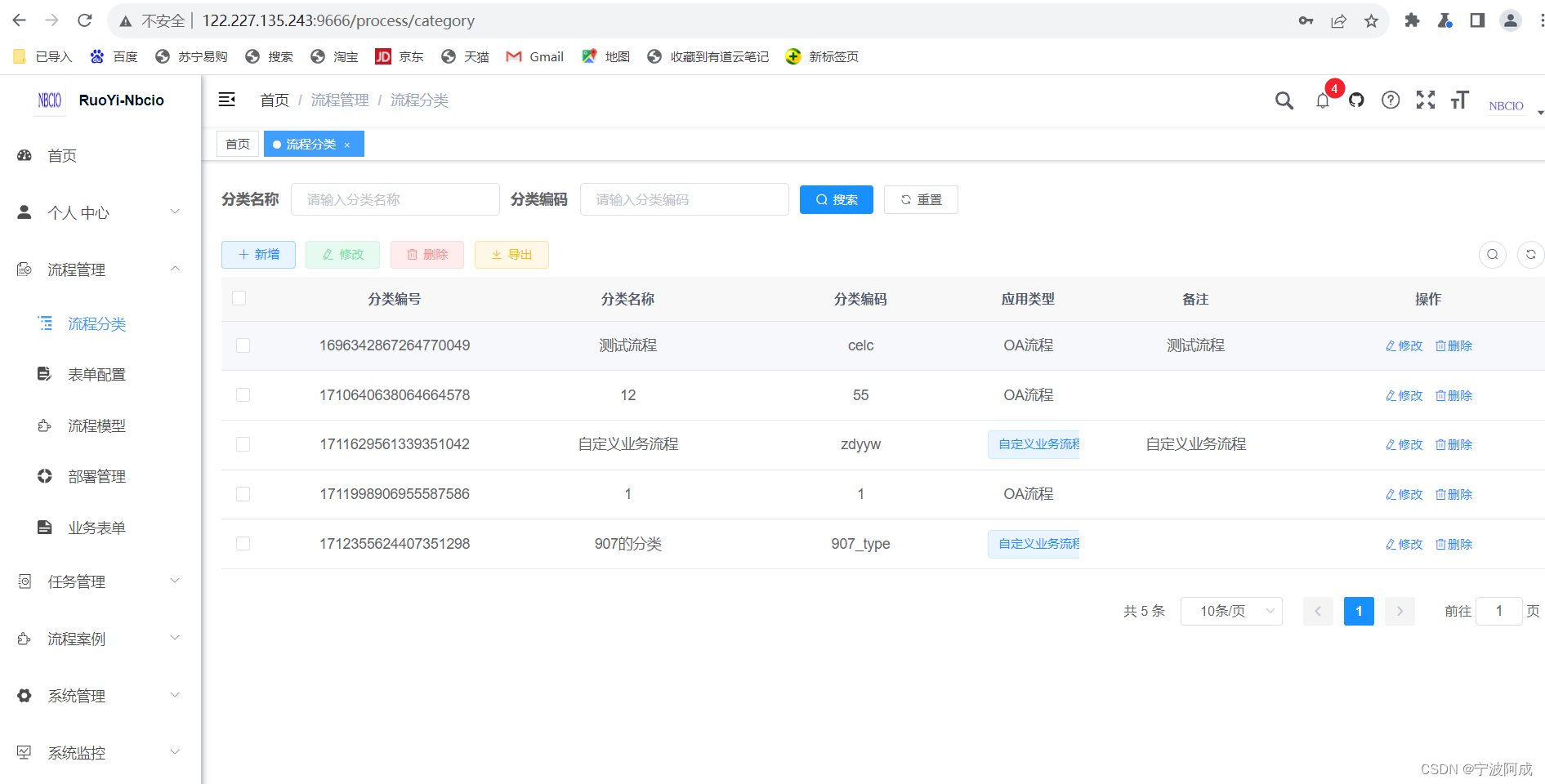Switch to the 首页 tag tab
The image size is (1545, 784).
point(238,144)
